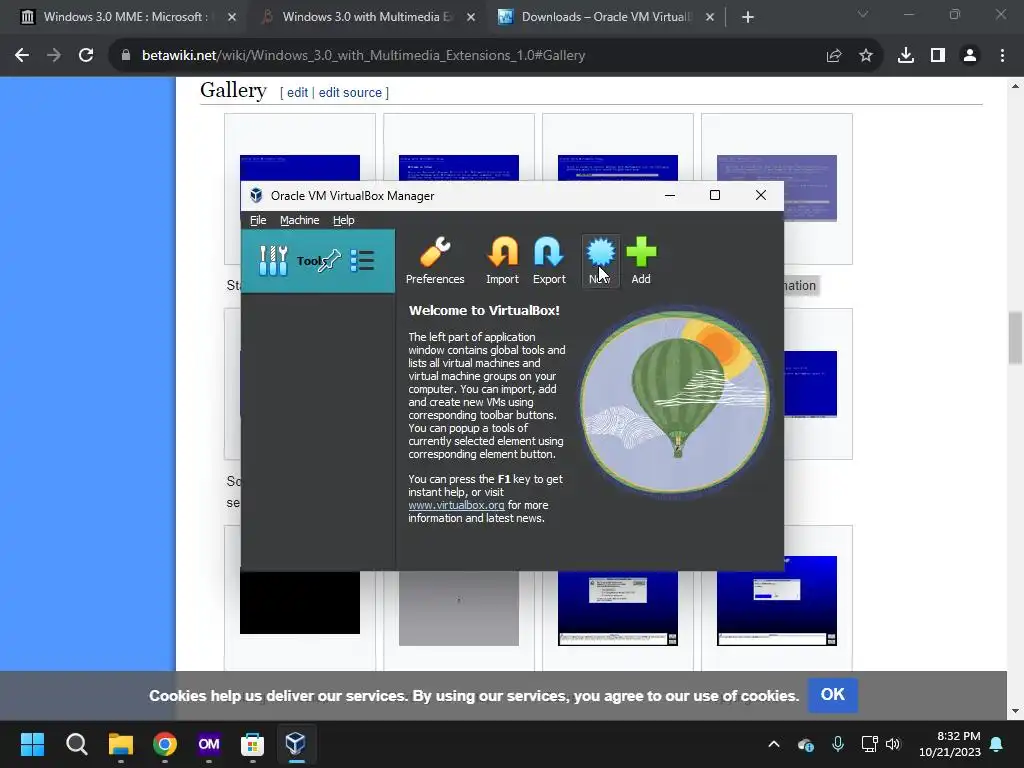Image resolution: width=1024 pixels, height=768 pixels.
Task: Open Chrome three-dot menu
Action: click(1002, 56)
